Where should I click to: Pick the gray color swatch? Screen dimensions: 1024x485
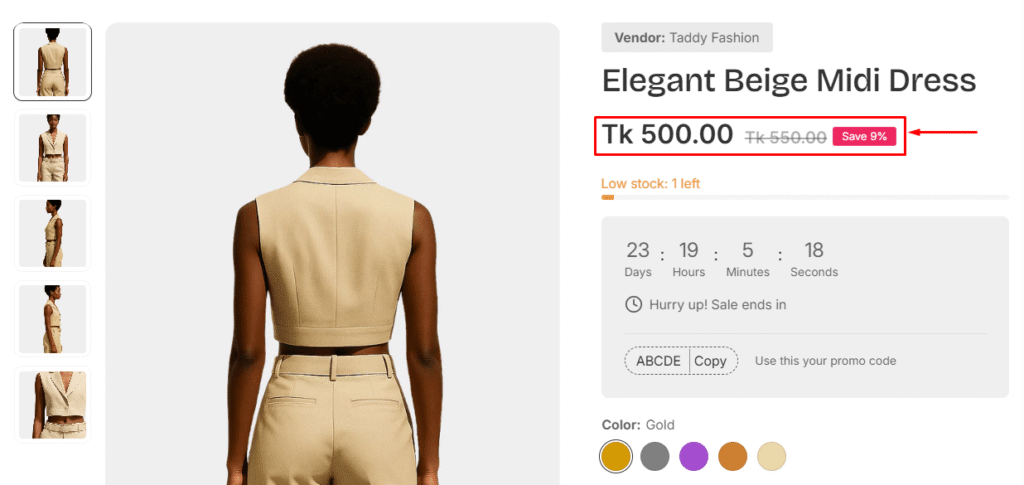[x=655, y=456]
